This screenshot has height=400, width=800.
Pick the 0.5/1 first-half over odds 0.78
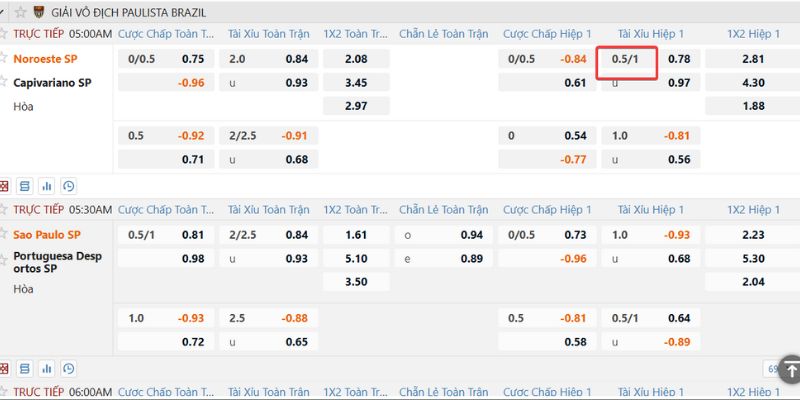[x=678, y=59]
